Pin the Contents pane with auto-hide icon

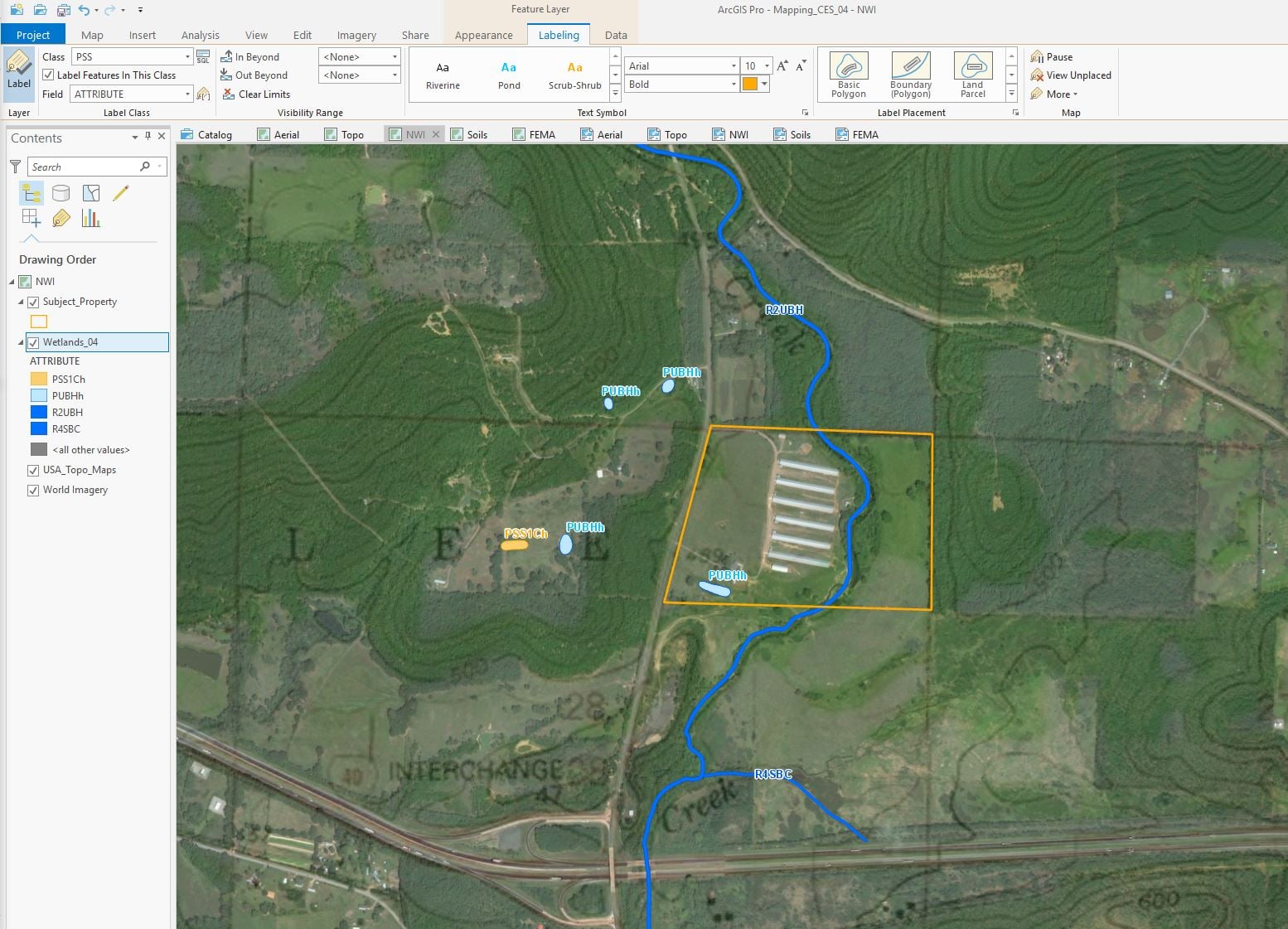click(148, 137)
